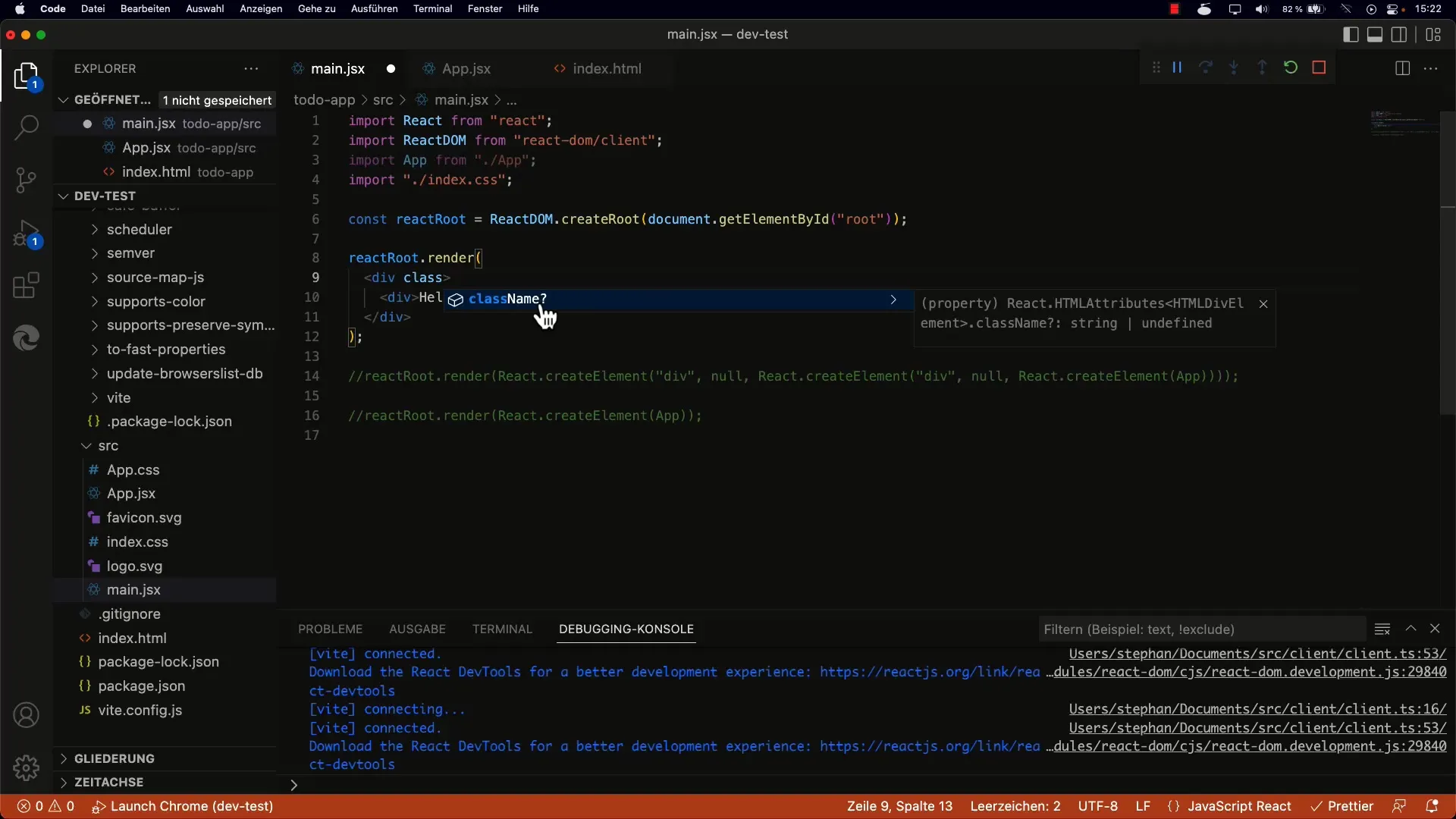Open notifications bell in status bar
This screenshot has width=1456, height=819.
coord(1432,806)
